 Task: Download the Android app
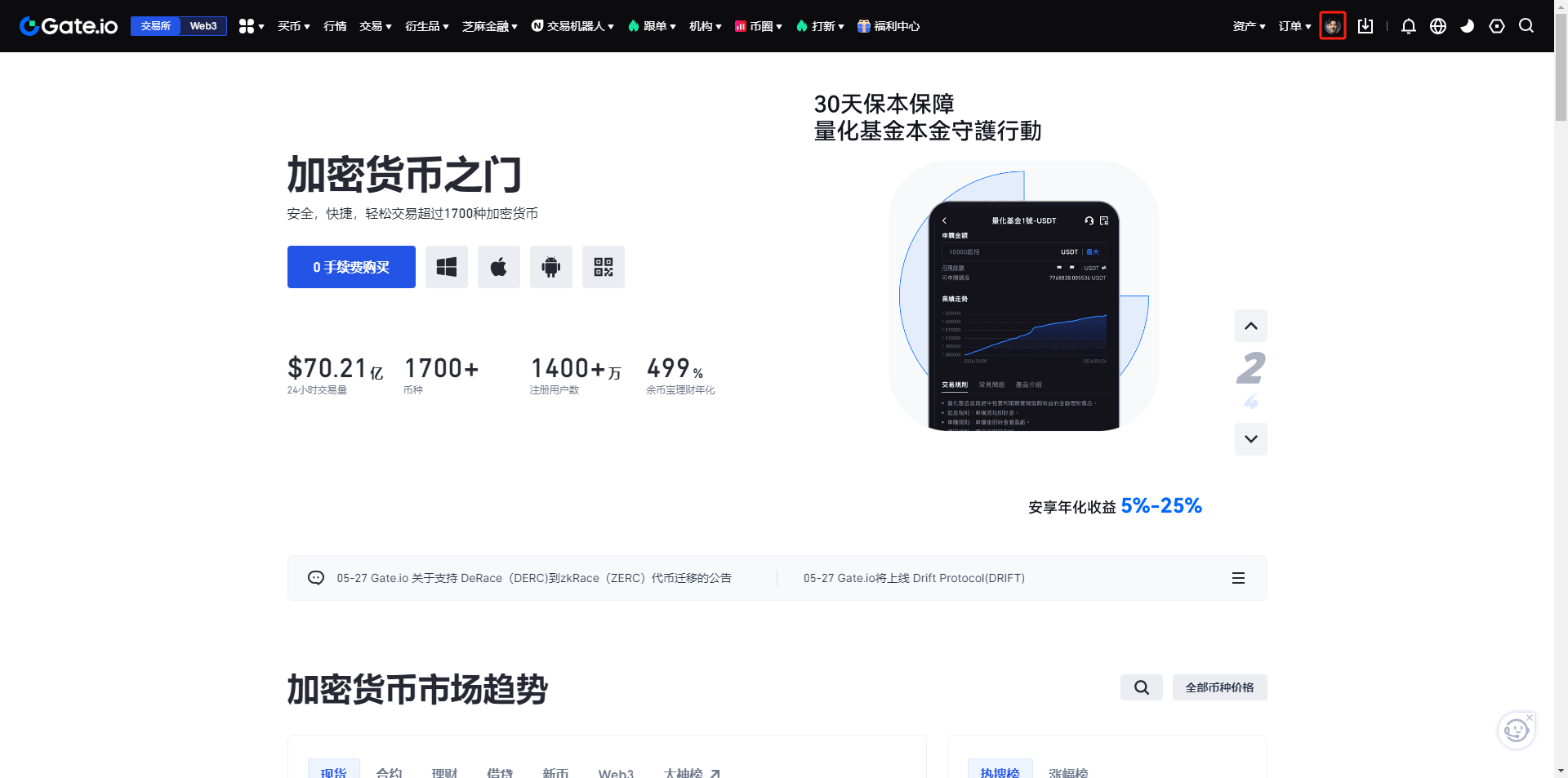[x=551, y=267]
